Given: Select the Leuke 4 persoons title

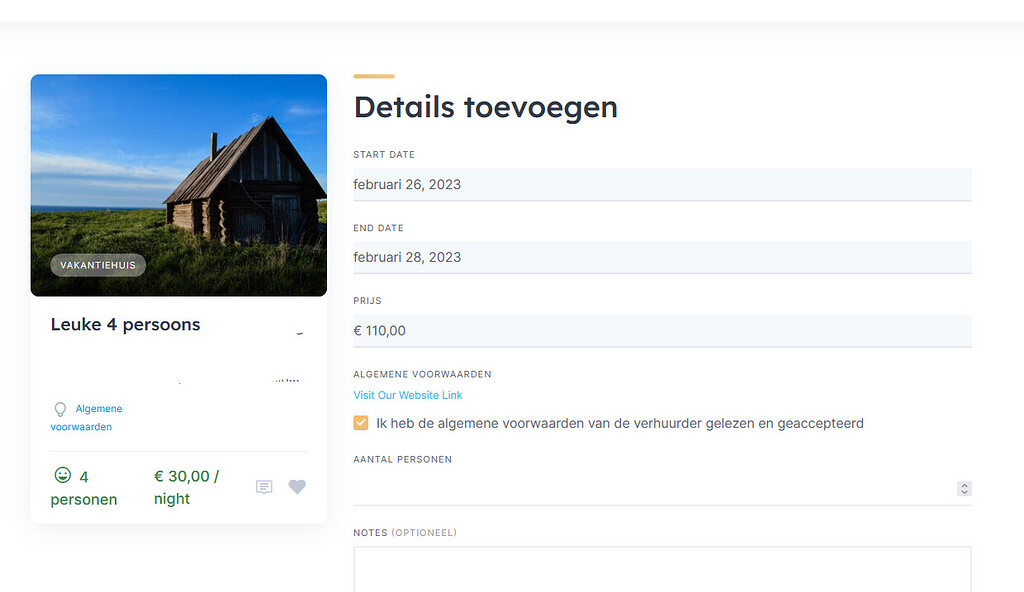Looking at the screenshot, I should pyautogui.click(x=126, y=324).
